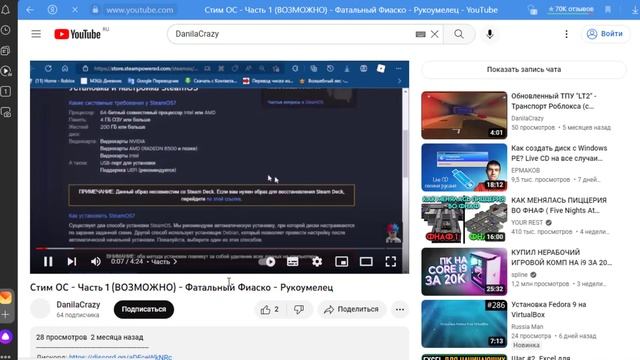Open screenshot tool icon in sidebar
The image size is (640, 360).
tap(6, 112)
